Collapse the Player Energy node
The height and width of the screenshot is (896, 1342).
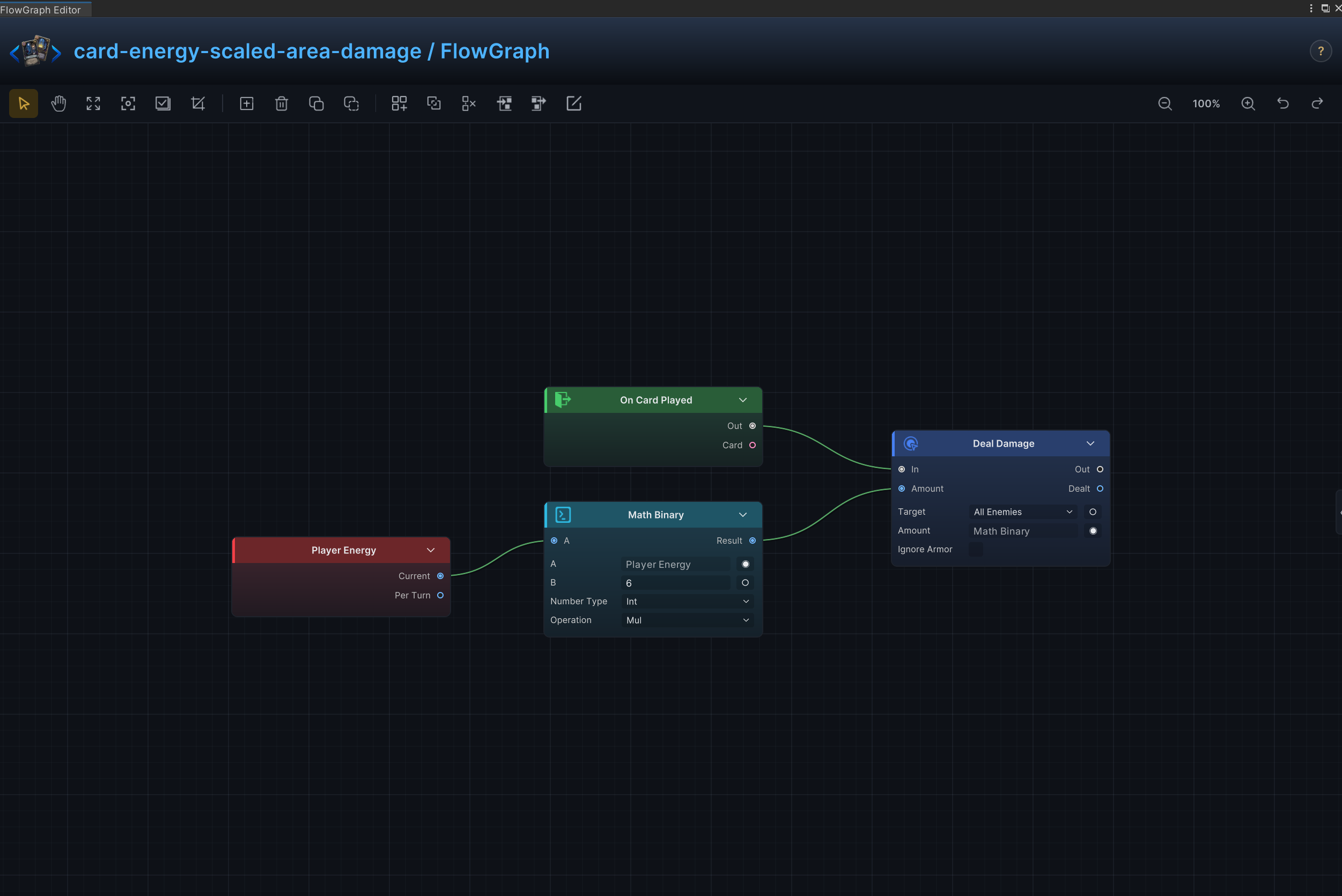tap(430, 550)
